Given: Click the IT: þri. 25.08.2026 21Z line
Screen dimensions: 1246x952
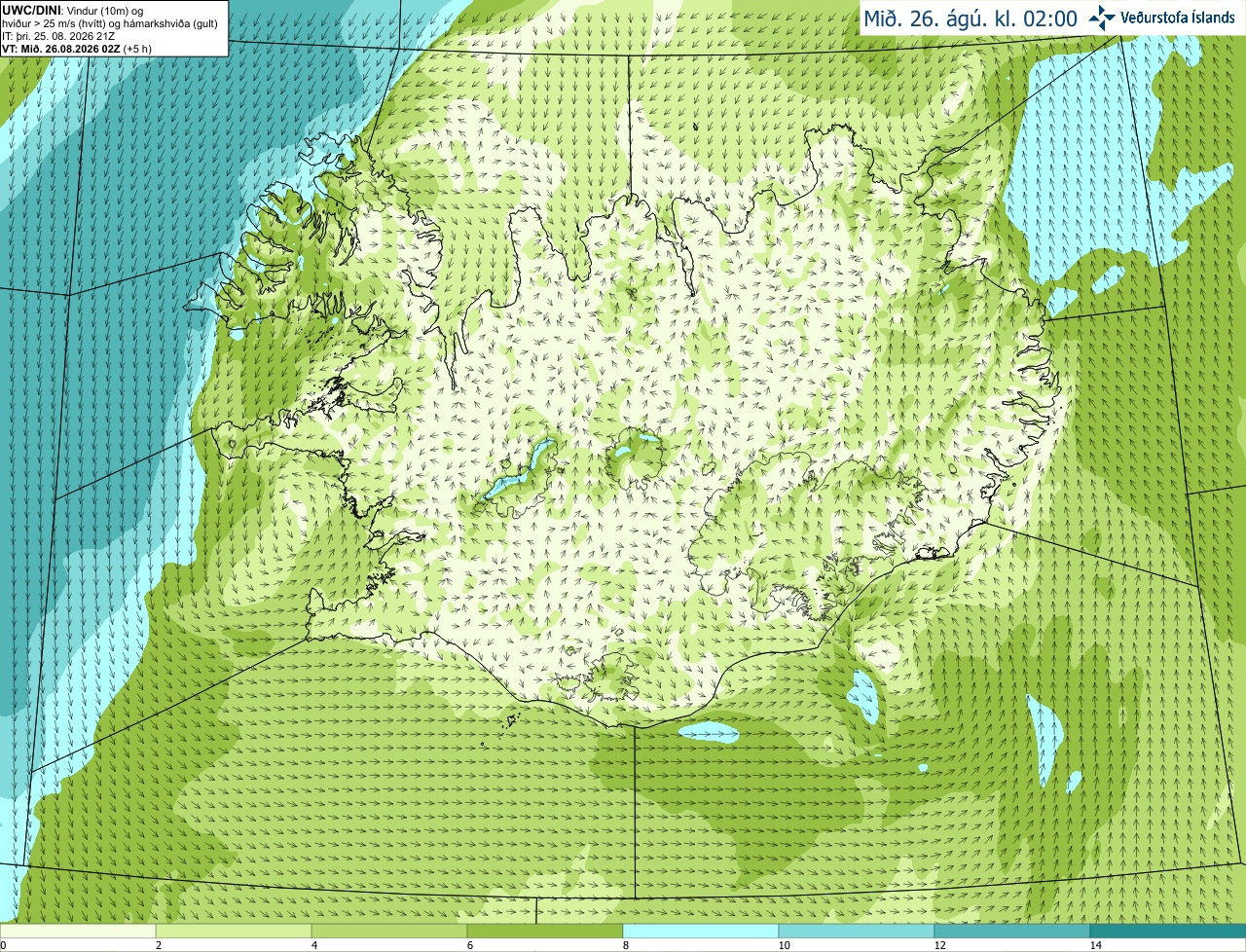Looking at the screenshot, I should click(x=60, y=35).
